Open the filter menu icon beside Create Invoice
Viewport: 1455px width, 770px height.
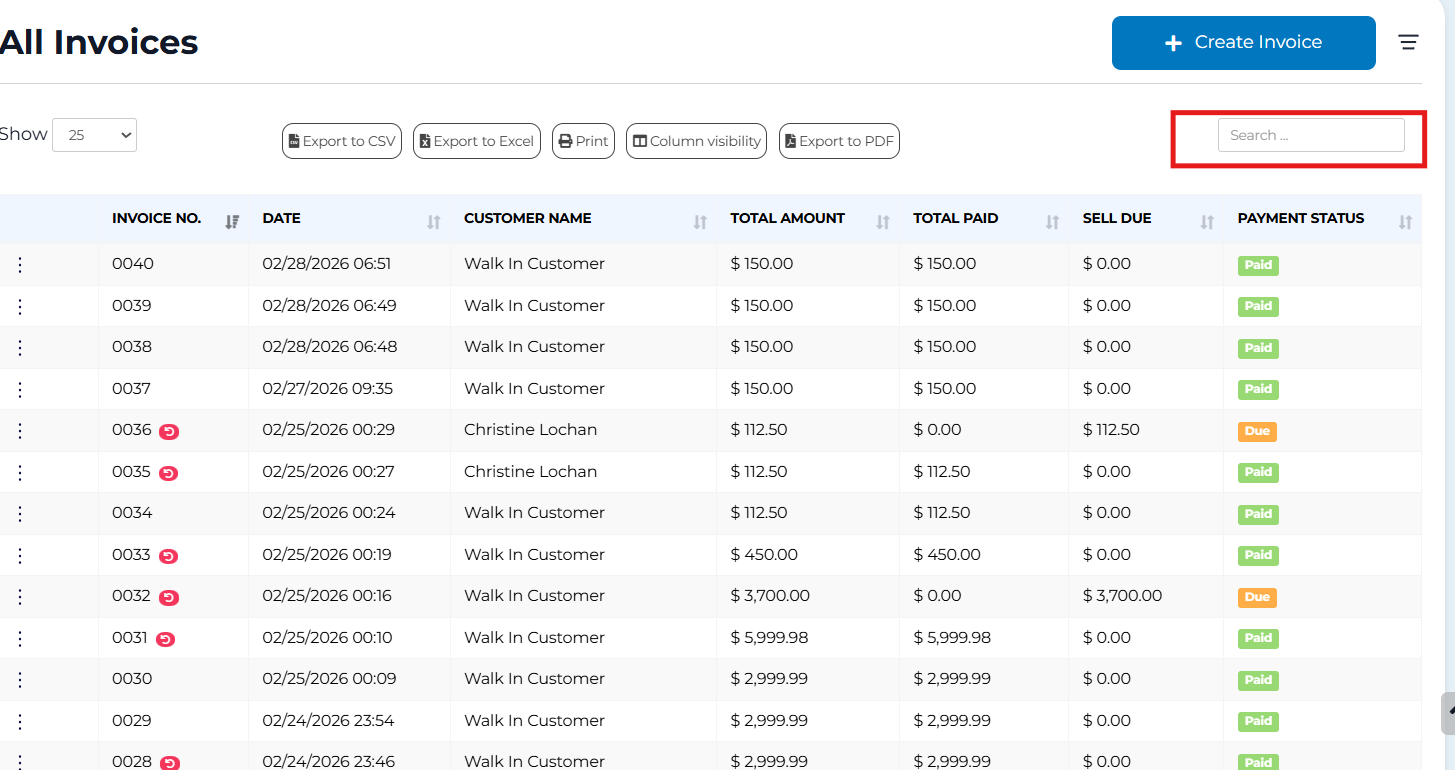[x=1408, y=42]
